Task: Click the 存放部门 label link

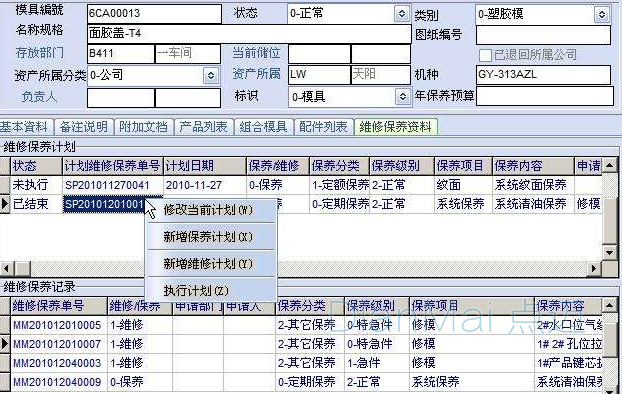Action: point(40,52)
